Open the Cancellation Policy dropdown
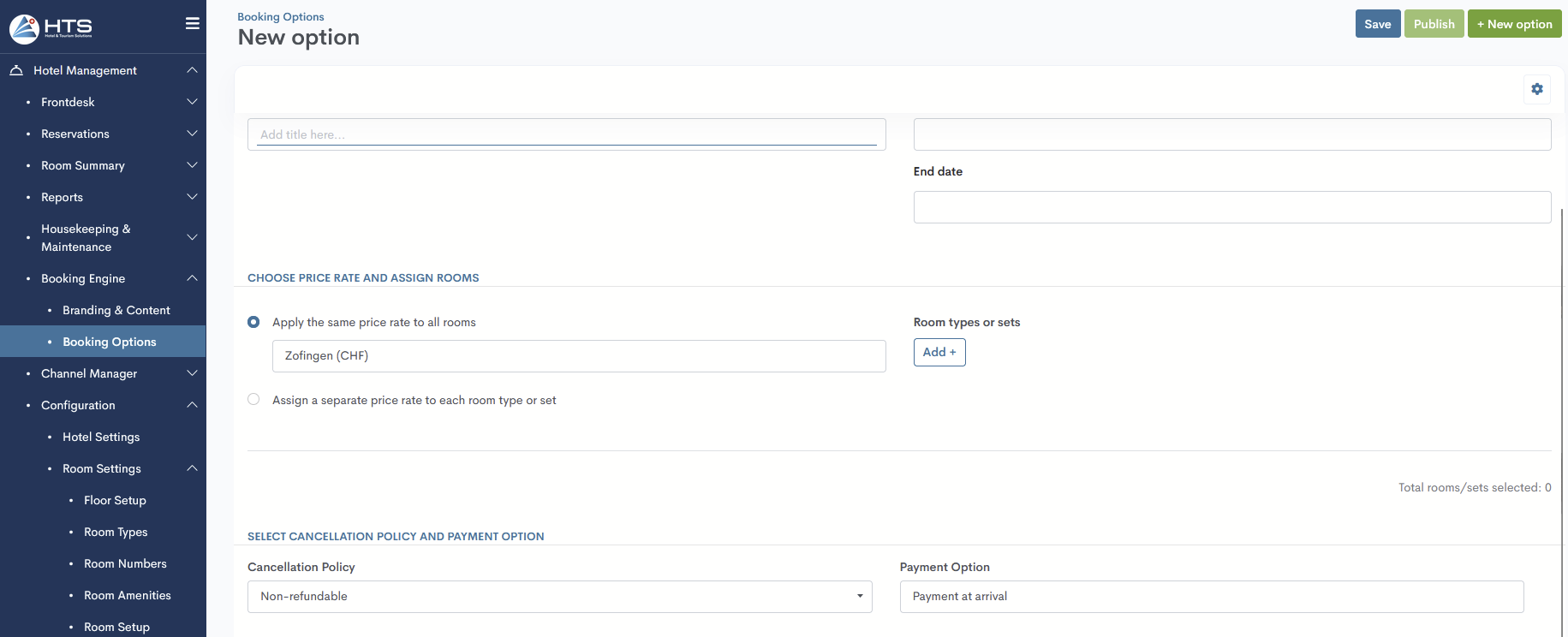The height and width of the screenshot is (637, 1568). [x=559, y=597]
